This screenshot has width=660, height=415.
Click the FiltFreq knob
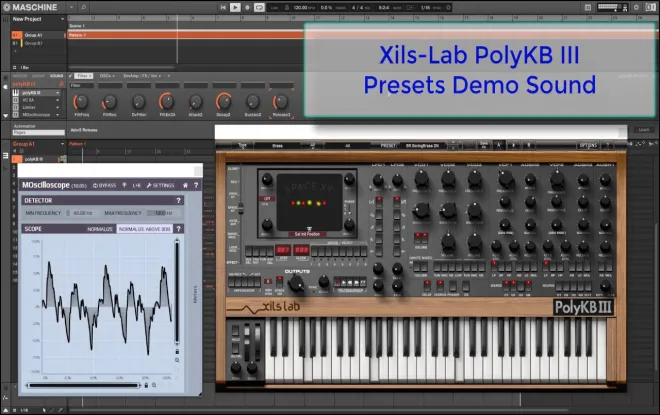click(81, 101)
